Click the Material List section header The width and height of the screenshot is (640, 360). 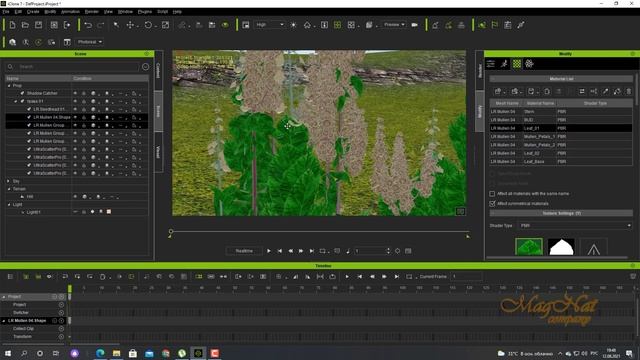tap(561, 79)
